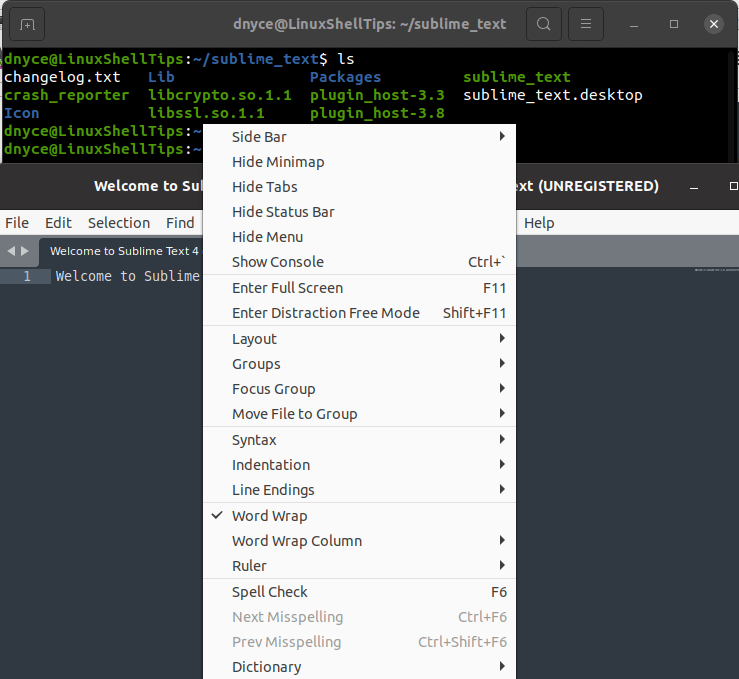
Task: Expand the Layout submenu
Action: [x=359, y=339]
